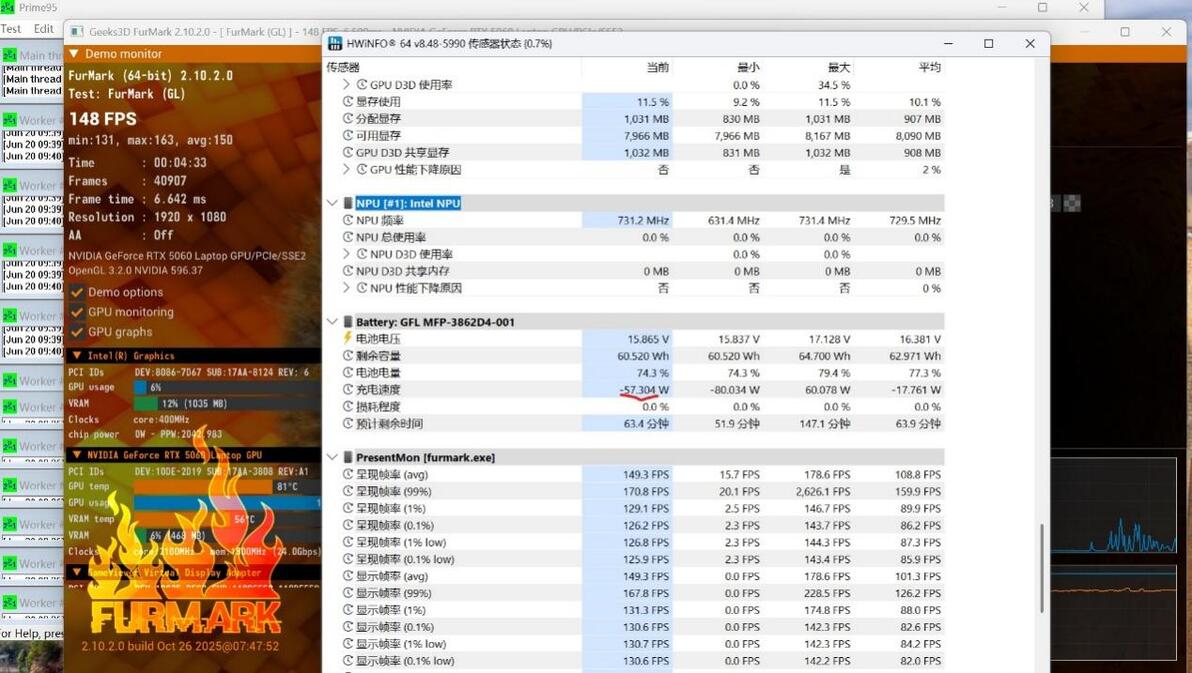Expand the NPU 性能下降原因 row
1192x673 pixels.
click(x=347, y=288)
